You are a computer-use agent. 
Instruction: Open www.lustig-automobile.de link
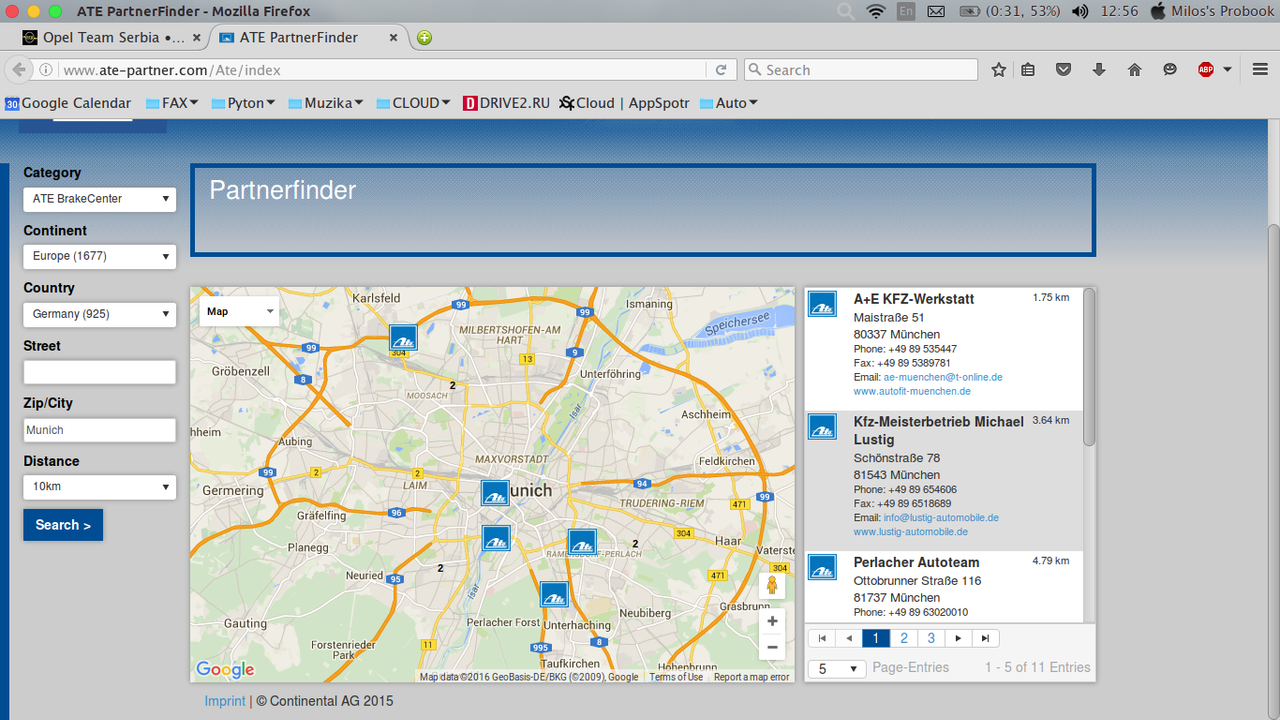(x=911, y=532)
